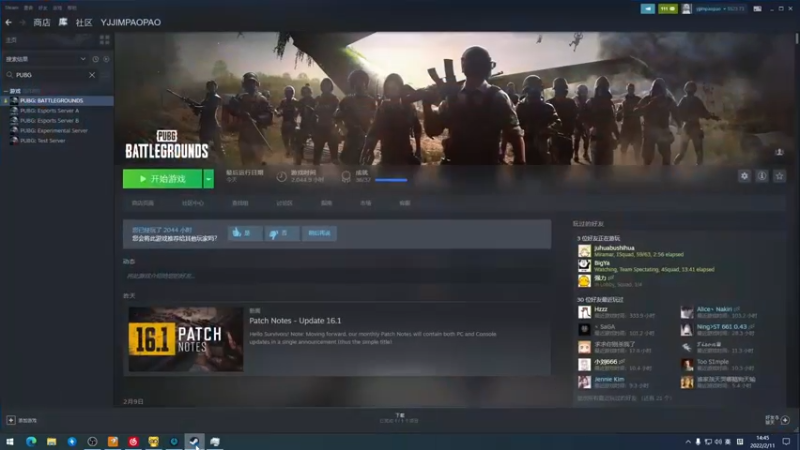Clear the PUBG search with X
The height and width of the screenshot is (450, 800).
pos(92,75)
